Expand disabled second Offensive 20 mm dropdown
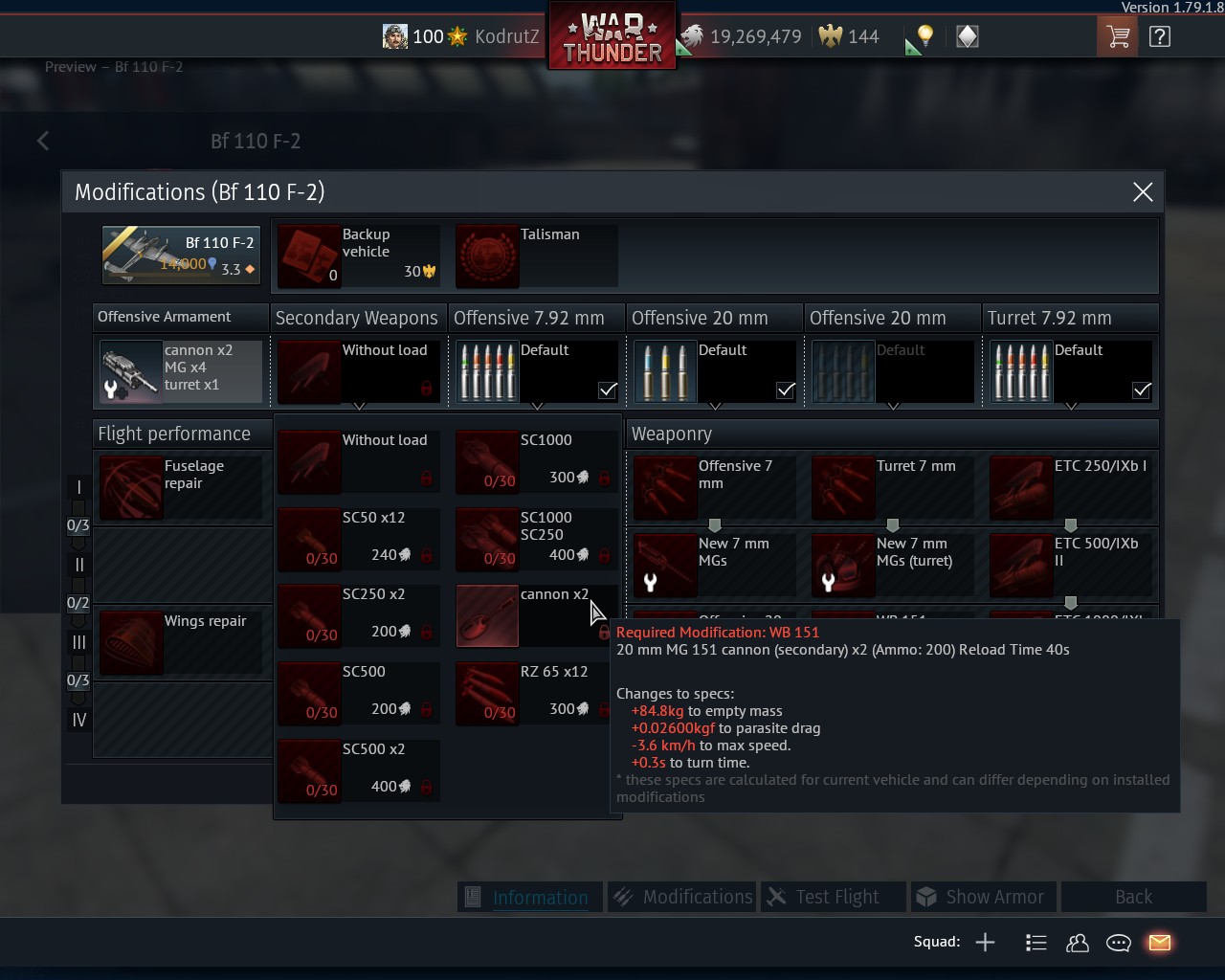This screenshot has height=980, width=1225. tap(893, 406)
